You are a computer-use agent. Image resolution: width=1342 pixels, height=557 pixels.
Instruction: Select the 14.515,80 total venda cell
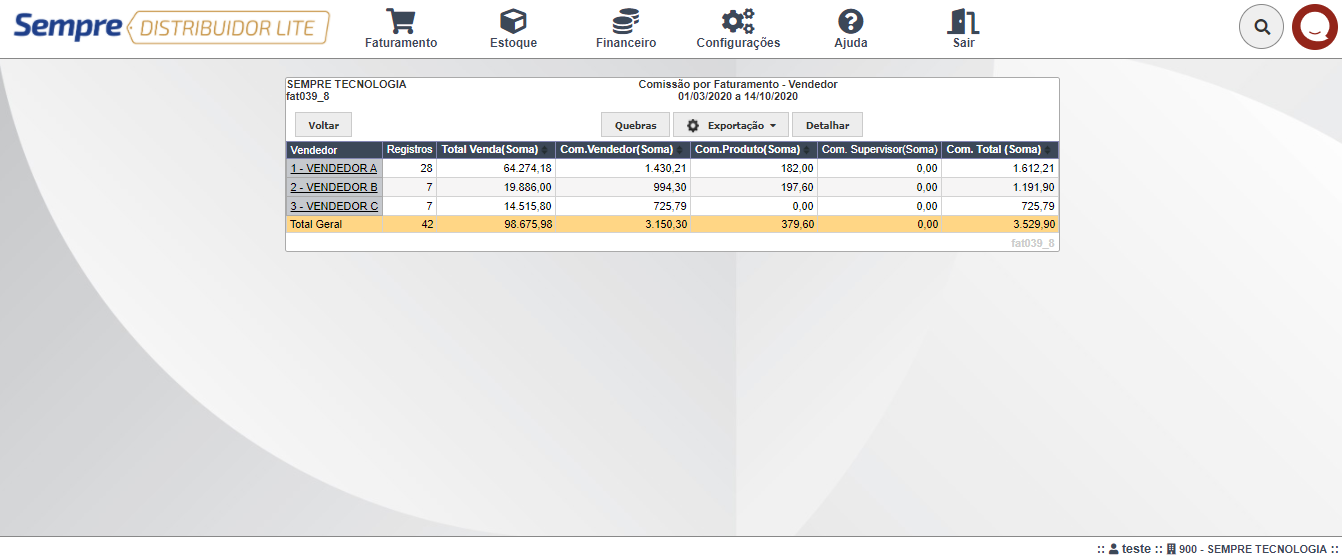[496, 206]
